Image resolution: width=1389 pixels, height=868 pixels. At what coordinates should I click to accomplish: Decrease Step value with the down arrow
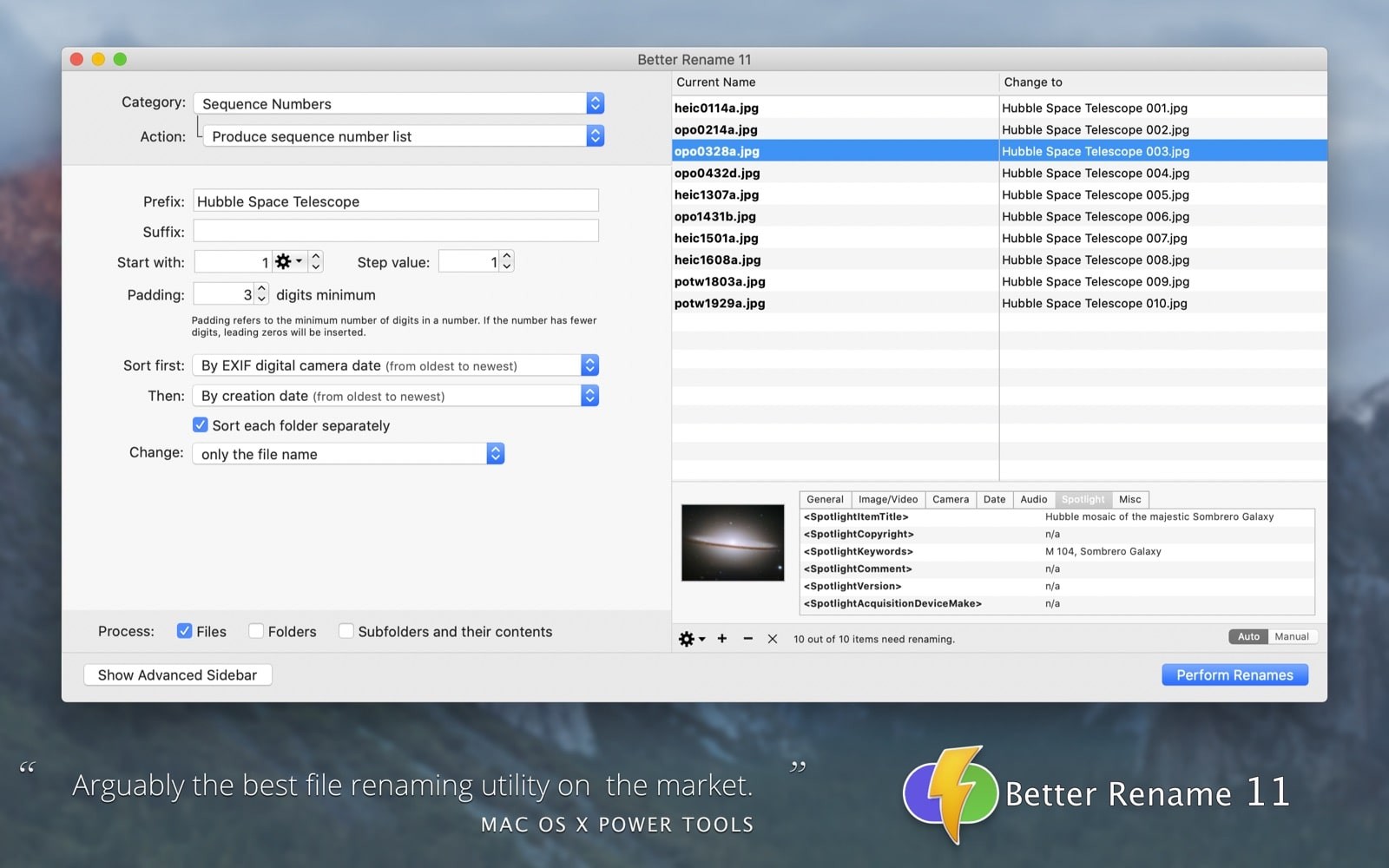[505, 265]
